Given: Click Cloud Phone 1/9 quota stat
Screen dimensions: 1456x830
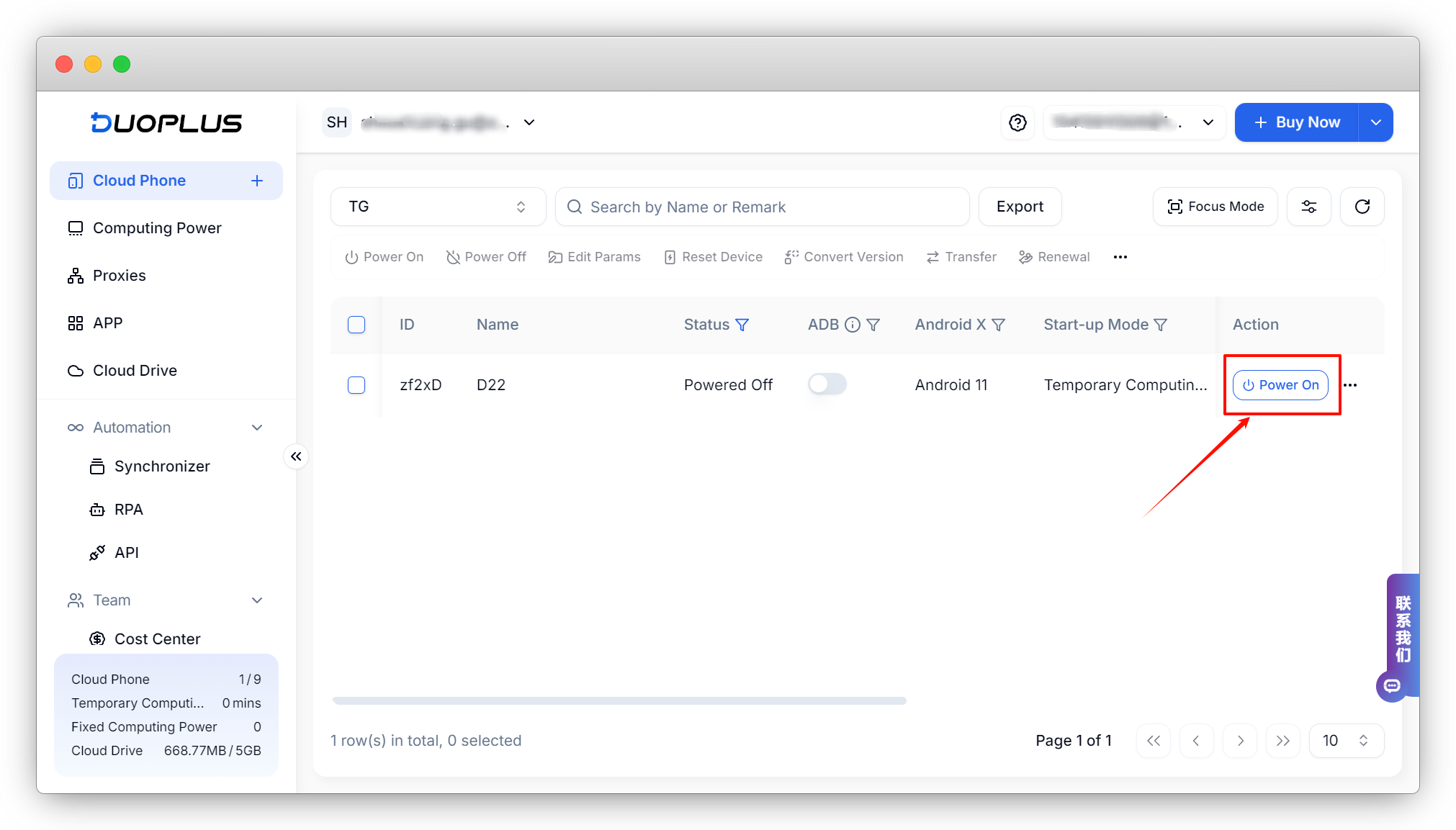Looking at the screenshot, I should (x=166, y=680).
